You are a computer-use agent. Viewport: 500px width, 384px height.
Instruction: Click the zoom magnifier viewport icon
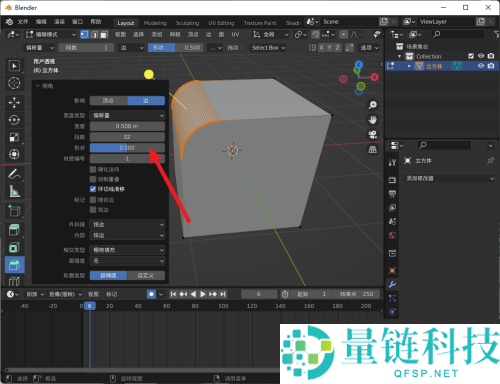point(372,105)
